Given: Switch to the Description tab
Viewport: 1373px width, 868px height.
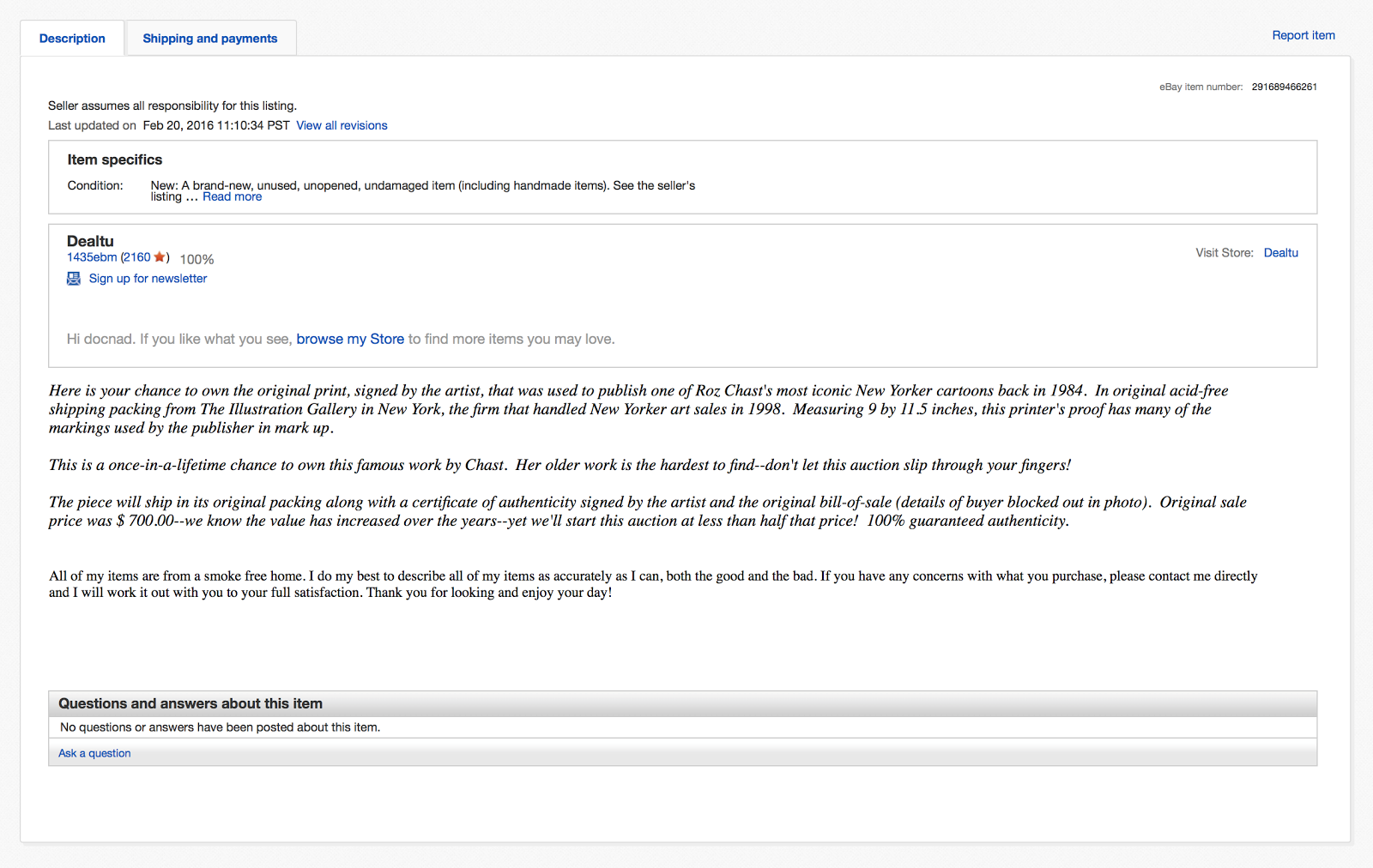Looking at the screenshot, I should (x=72, y=39).
